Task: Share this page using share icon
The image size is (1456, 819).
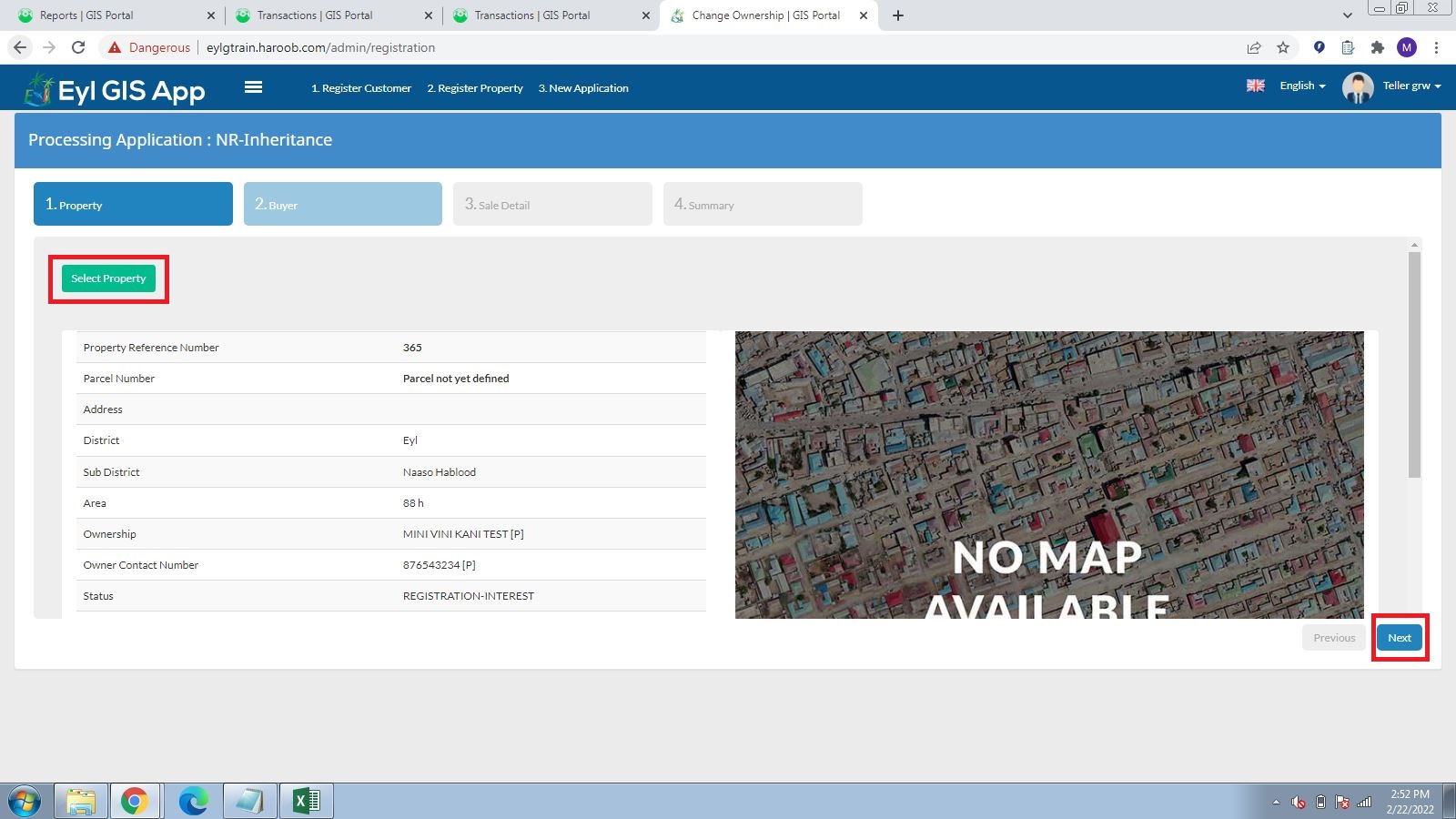Action: click(x=1254, y=47)
